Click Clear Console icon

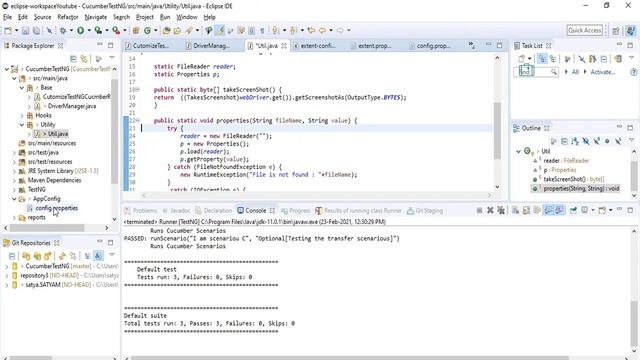[516, 210]
